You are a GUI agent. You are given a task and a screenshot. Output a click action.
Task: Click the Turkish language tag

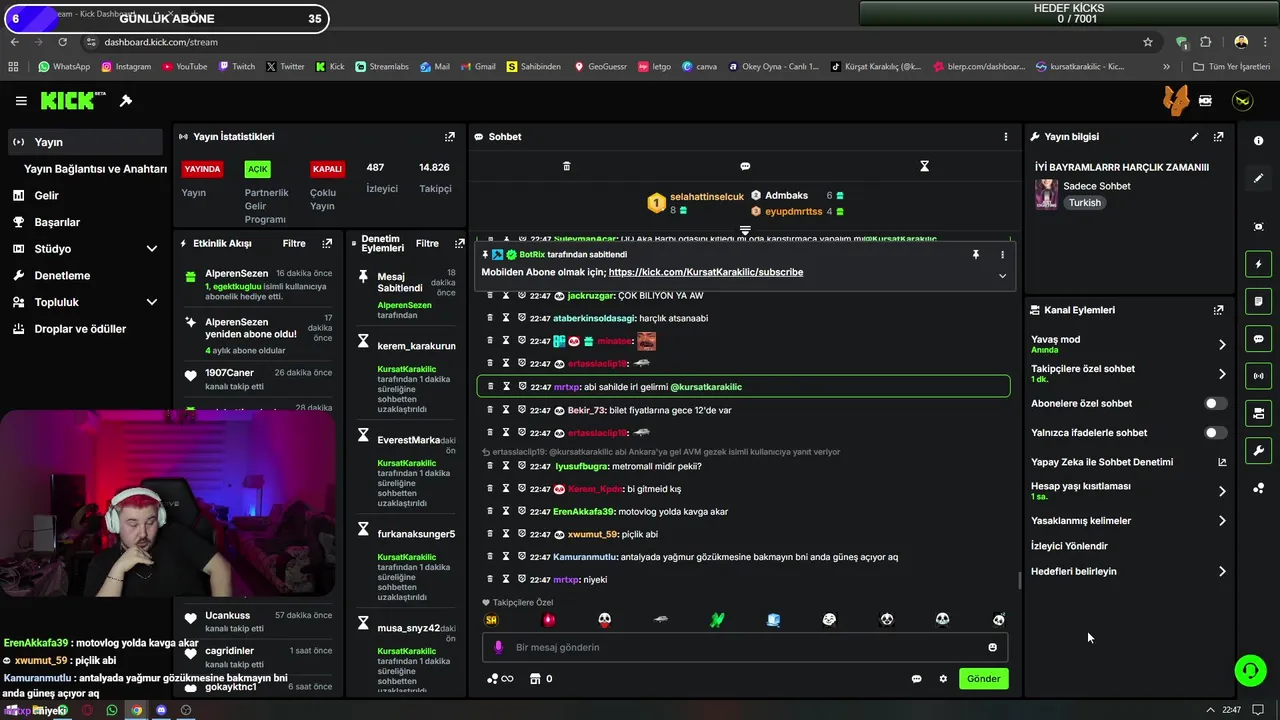coord(1084,203)
